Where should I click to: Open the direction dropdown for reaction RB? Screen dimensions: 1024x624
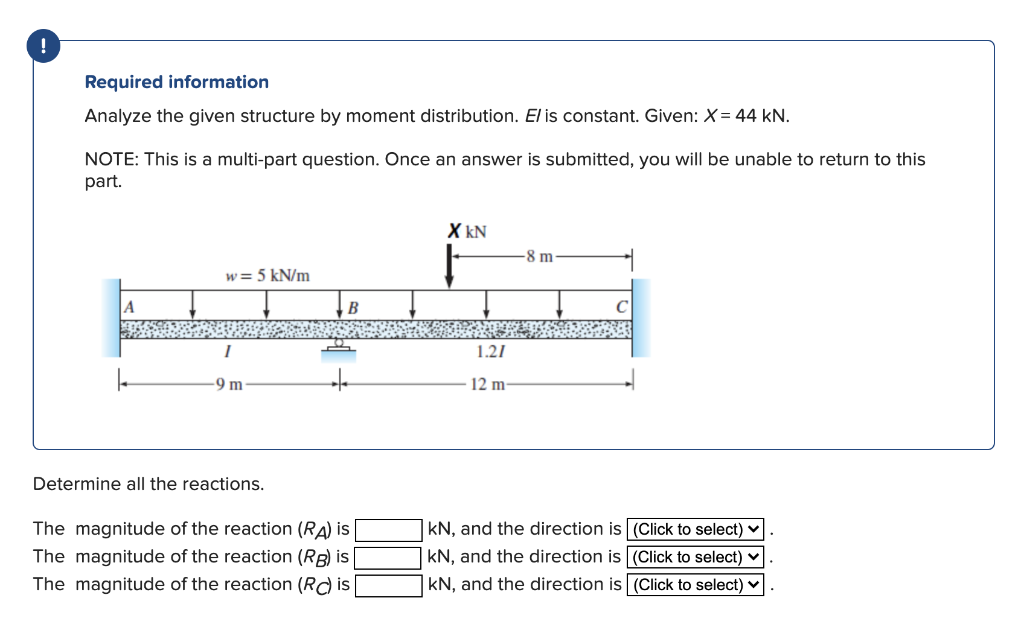[694, 557]
